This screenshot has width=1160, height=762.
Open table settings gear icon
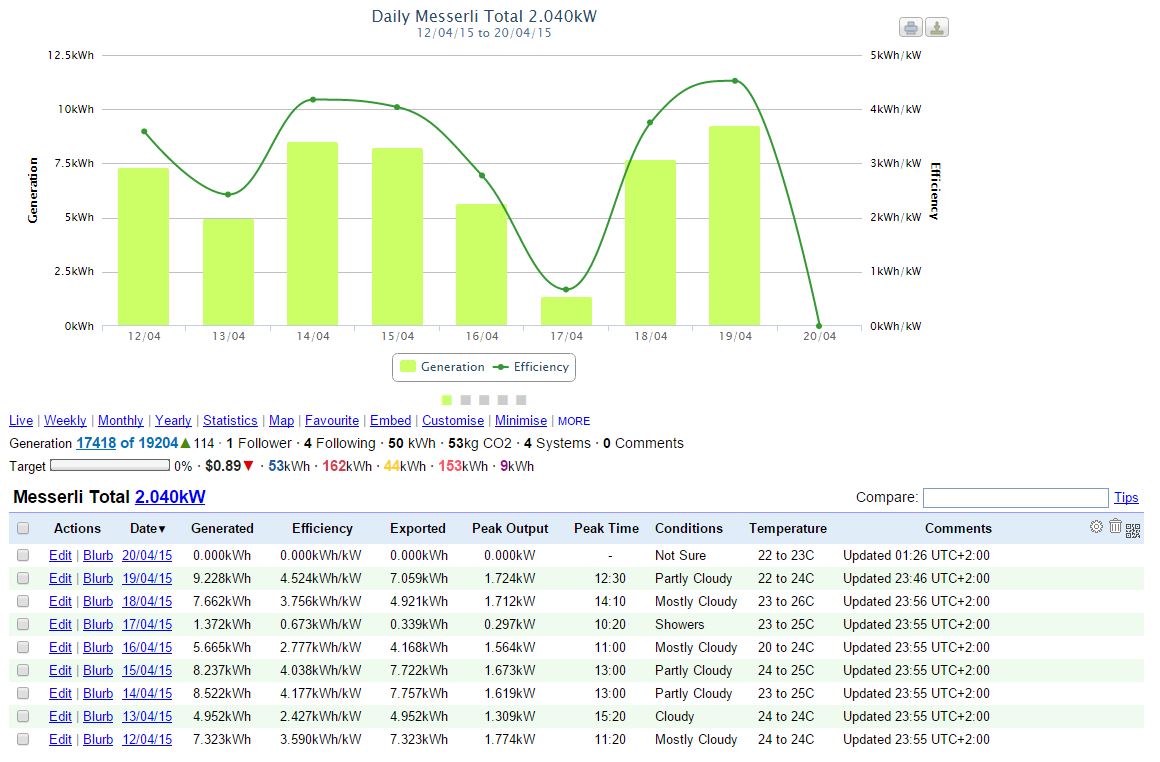click(x=1096, y=526)
